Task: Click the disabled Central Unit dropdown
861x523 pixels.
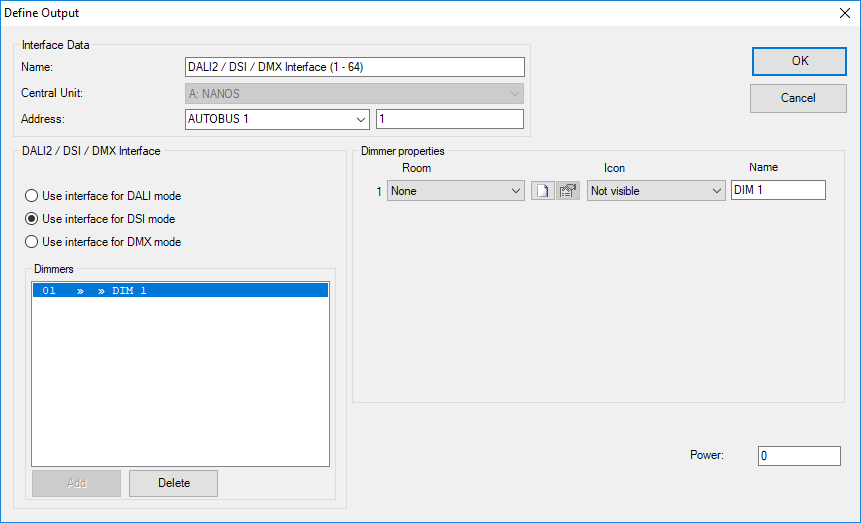Action: click(354, 94)
